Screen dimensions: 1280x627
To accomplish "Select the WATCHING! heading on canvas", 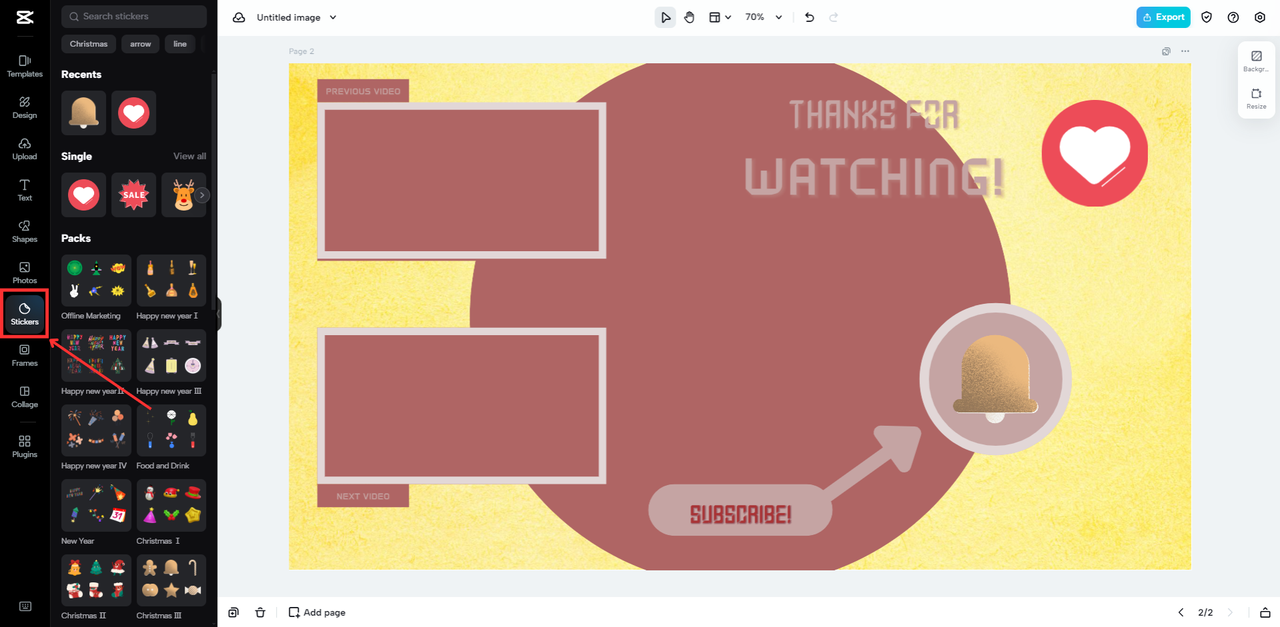I will 876,177.
